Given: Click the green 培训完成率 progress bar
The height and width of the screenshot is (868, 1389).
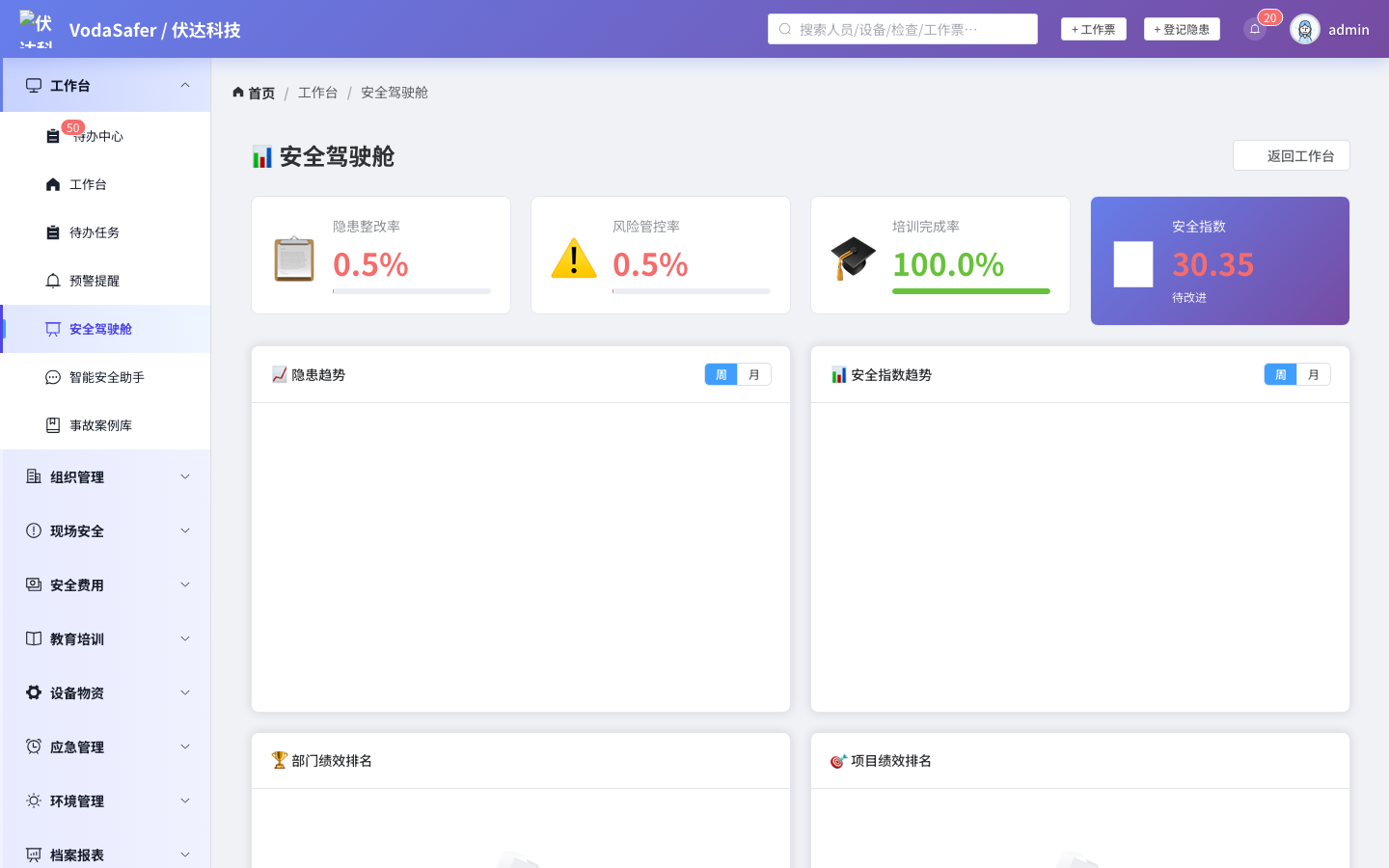Looking at the screenshot, I should 971,291.
